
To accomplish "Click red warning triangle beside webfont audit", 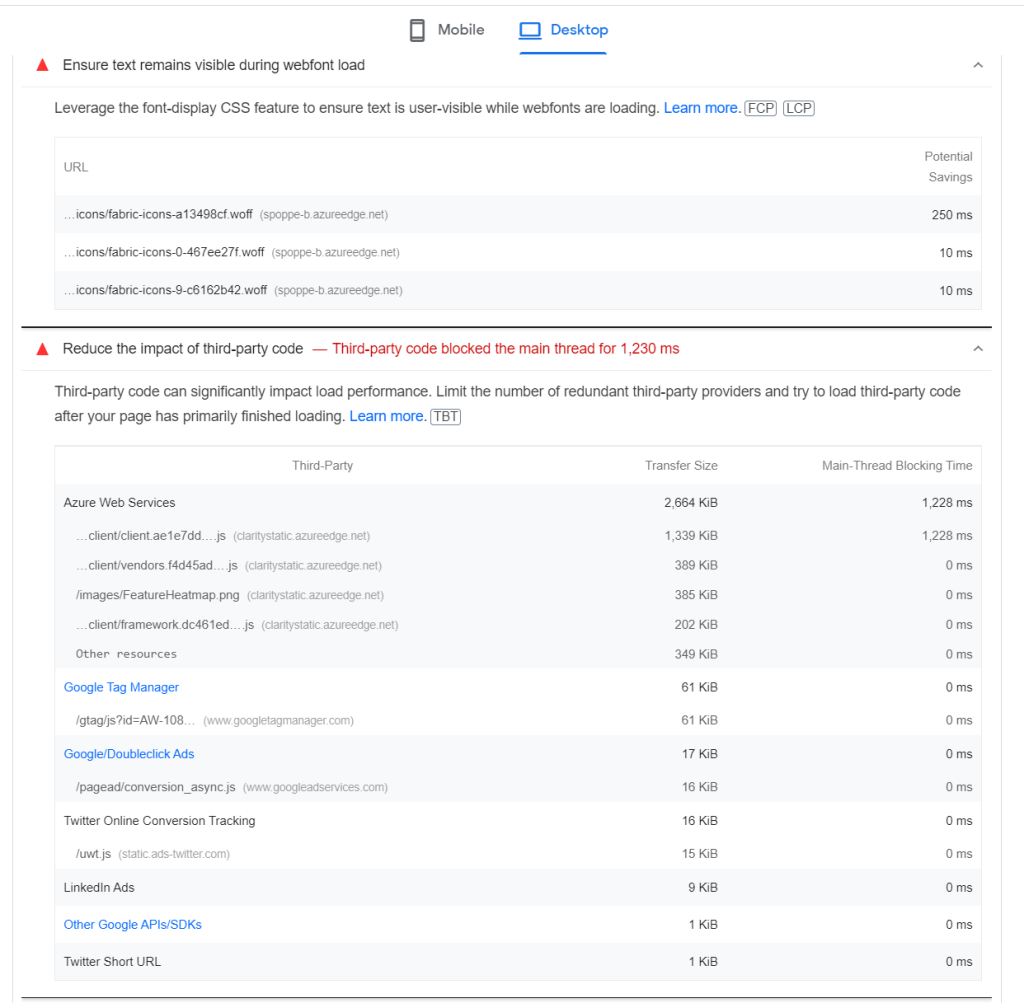I will (x=42, y=65).
